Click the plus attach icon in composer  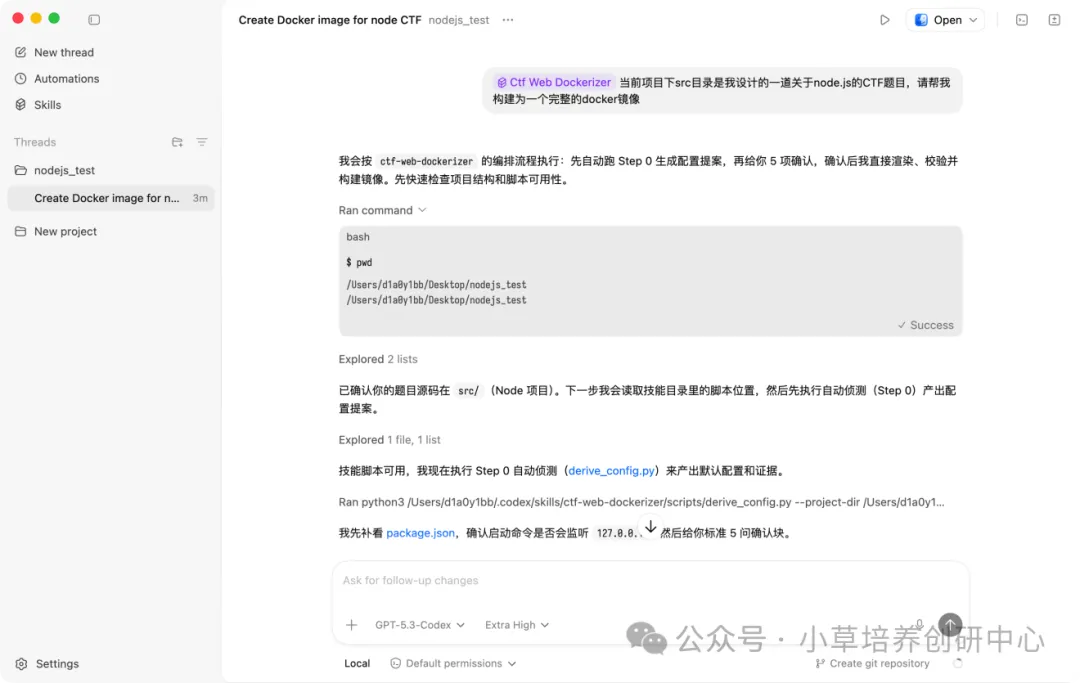[351, 625]
